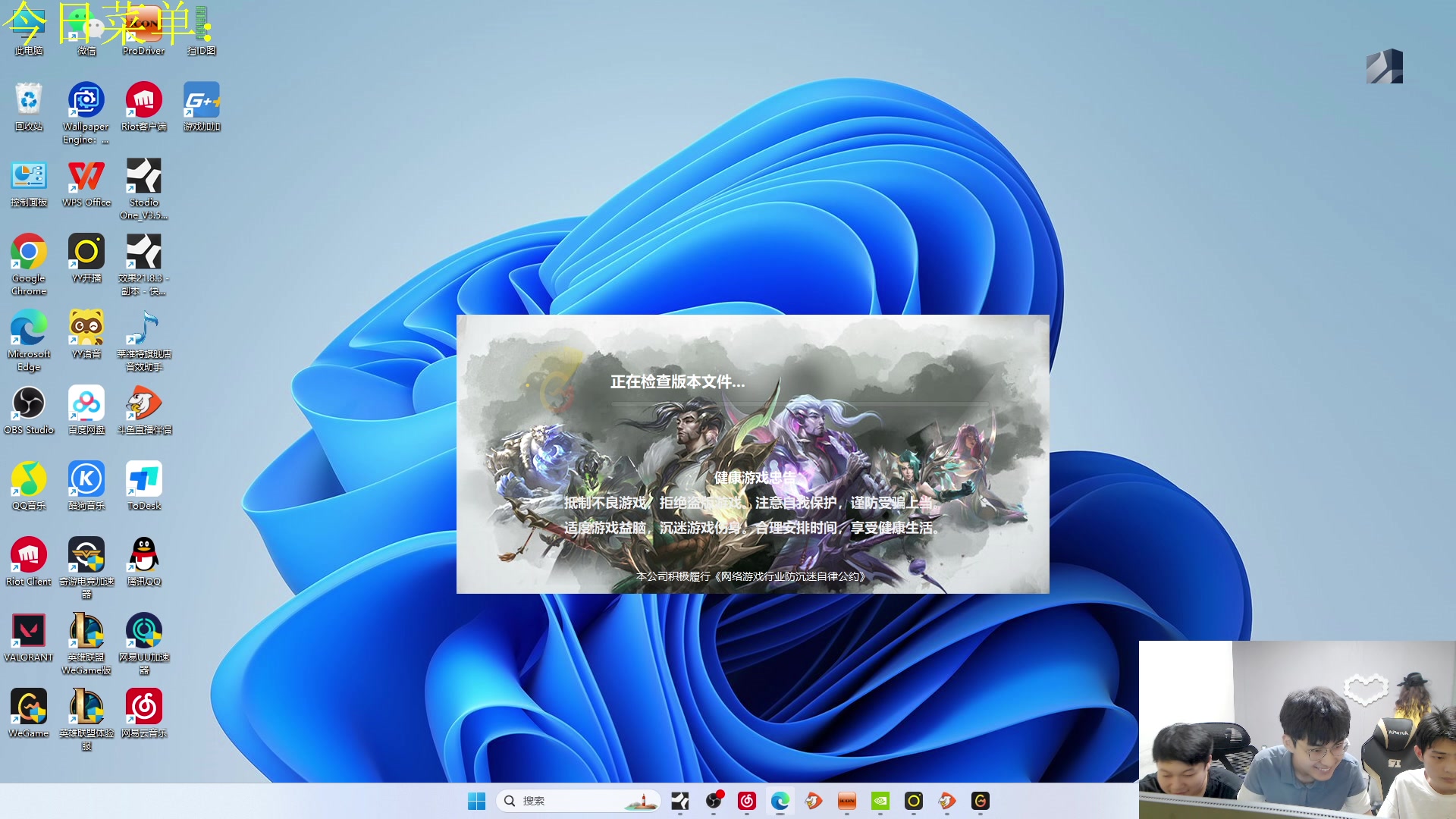Select the ProDriver desktop shortcut
1456x819 pixels.
point(143,30)
